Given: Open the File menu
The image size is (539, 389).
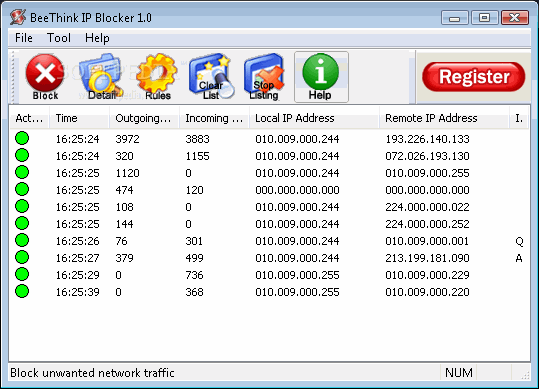Looking at the screenshot, I should (24, 38).
